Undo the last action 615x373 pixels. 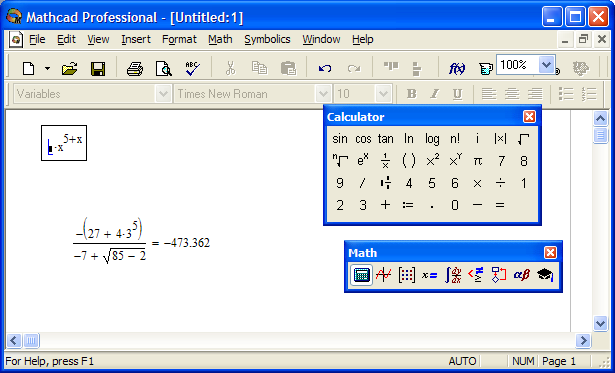[x=325, y=69]
